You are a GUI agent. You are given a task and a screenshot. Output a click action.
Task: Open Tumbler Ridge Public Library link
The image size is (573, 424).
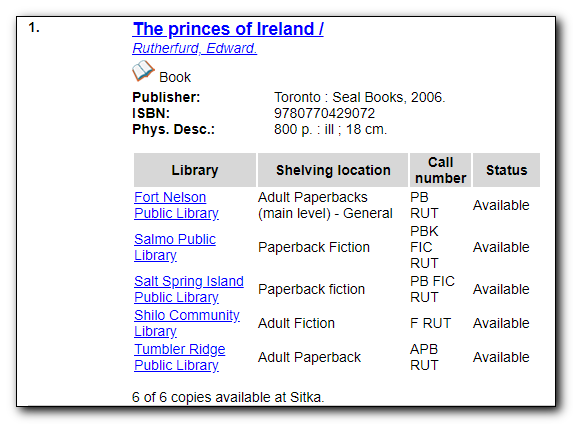tap(179, 357)
